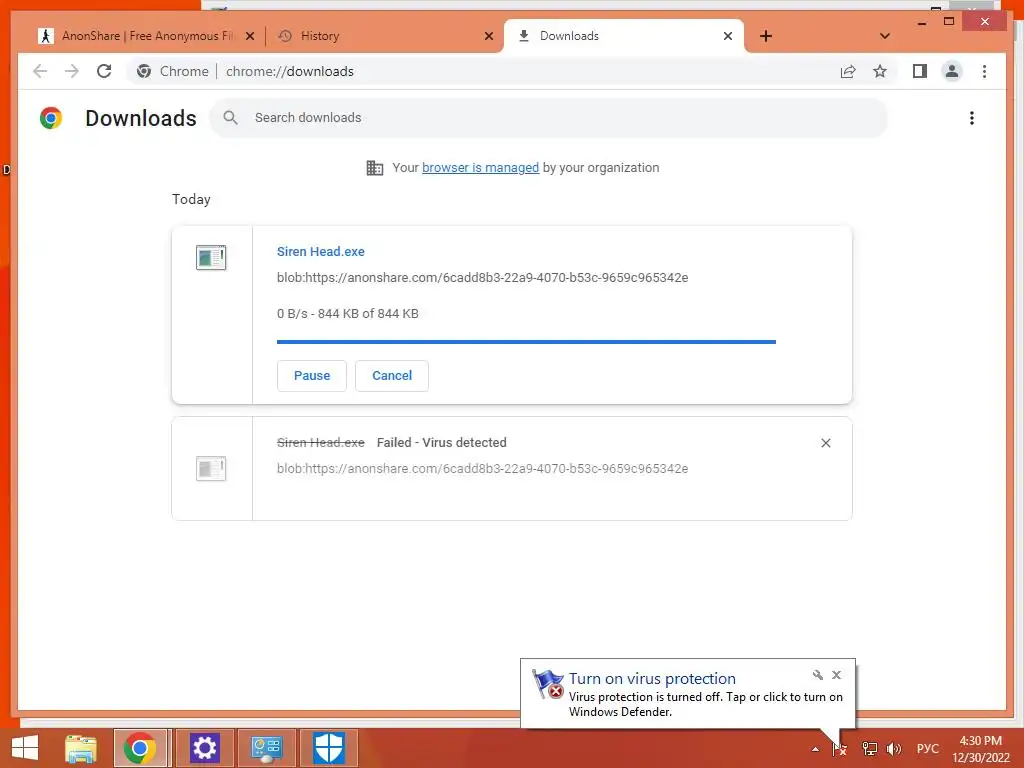Cancel the Siren Head.exe download
Viewport: 1024px width, 768px height.
click(392, 376)
